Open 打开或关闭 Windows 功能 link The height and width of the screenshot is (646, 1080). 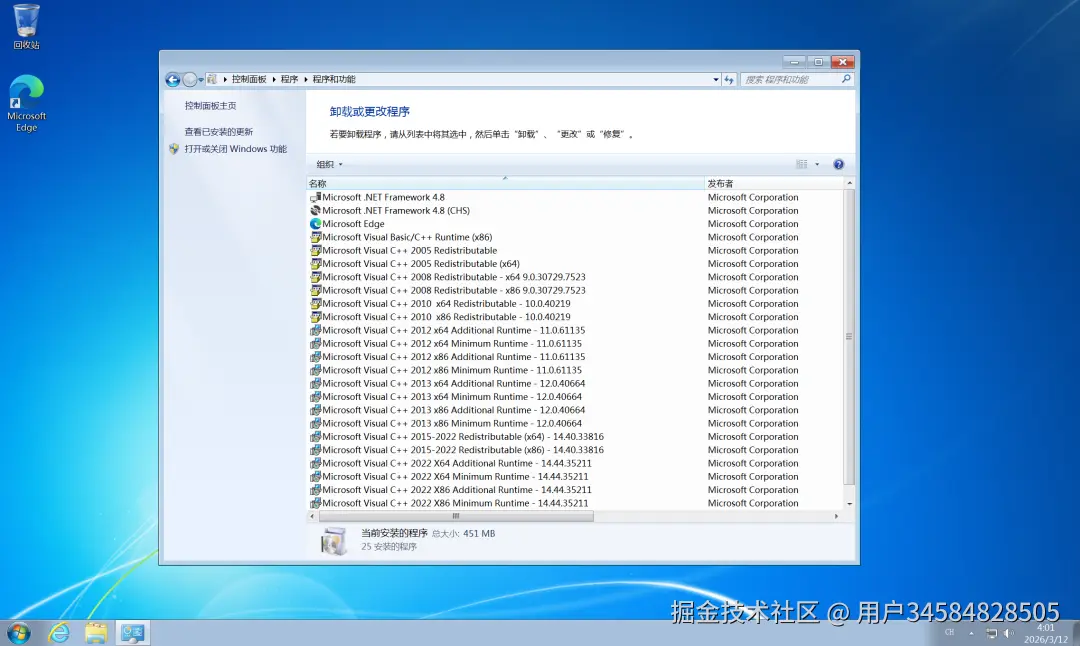pyautogui.click(x=236, y=149)
